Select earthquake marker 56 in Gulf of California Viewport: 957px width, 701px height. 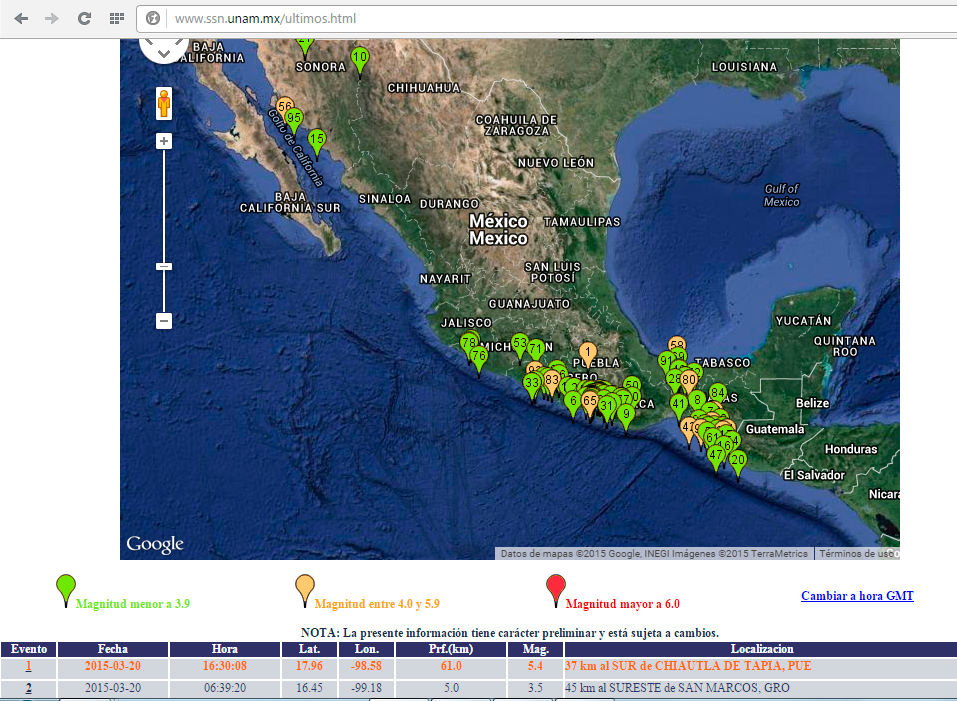click(x=285, y=106)
